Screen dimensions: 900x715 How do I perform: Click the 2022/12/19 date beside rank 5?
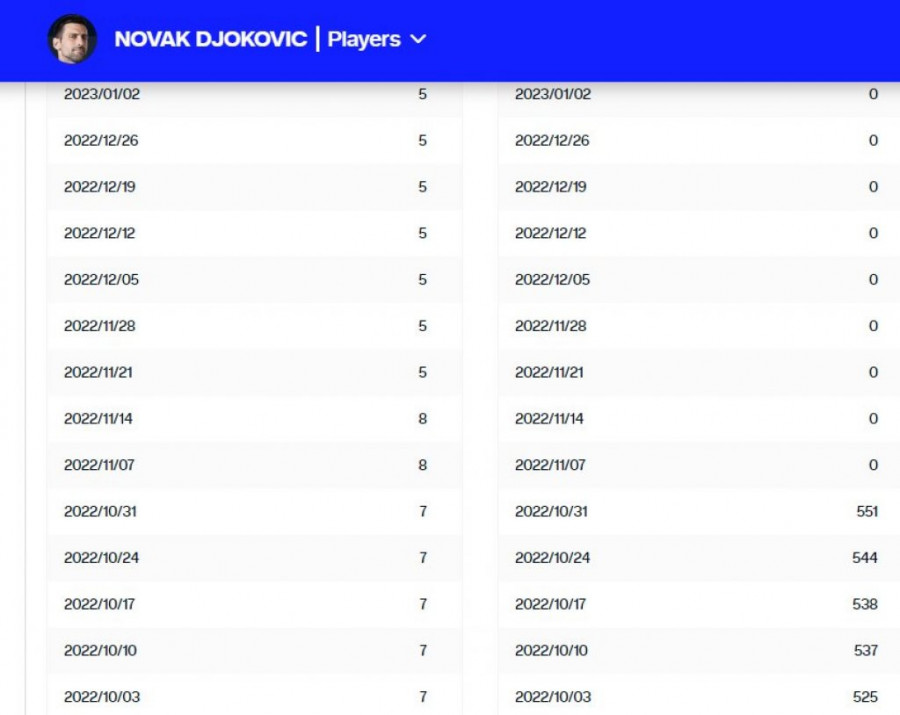(x=101, y=187)
